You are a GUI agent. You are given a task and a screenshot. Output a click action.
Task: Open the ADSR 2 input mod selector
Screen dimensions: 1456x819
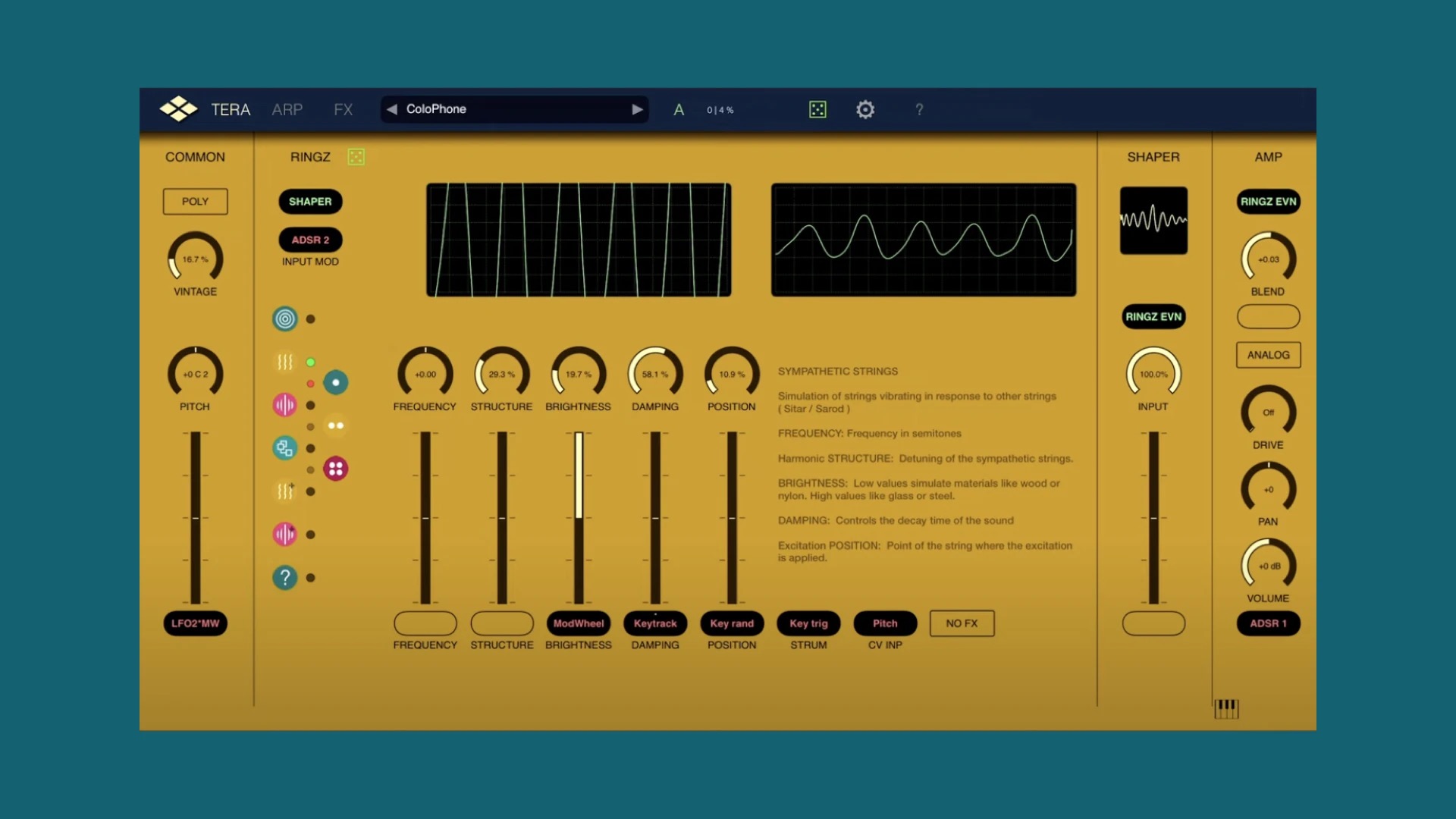[x=310, y=240]
